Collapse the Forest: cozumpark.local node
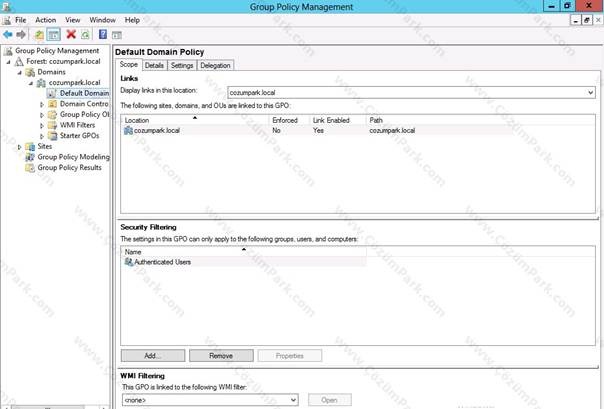Screen dimensions: 604x409 (8, 62)
